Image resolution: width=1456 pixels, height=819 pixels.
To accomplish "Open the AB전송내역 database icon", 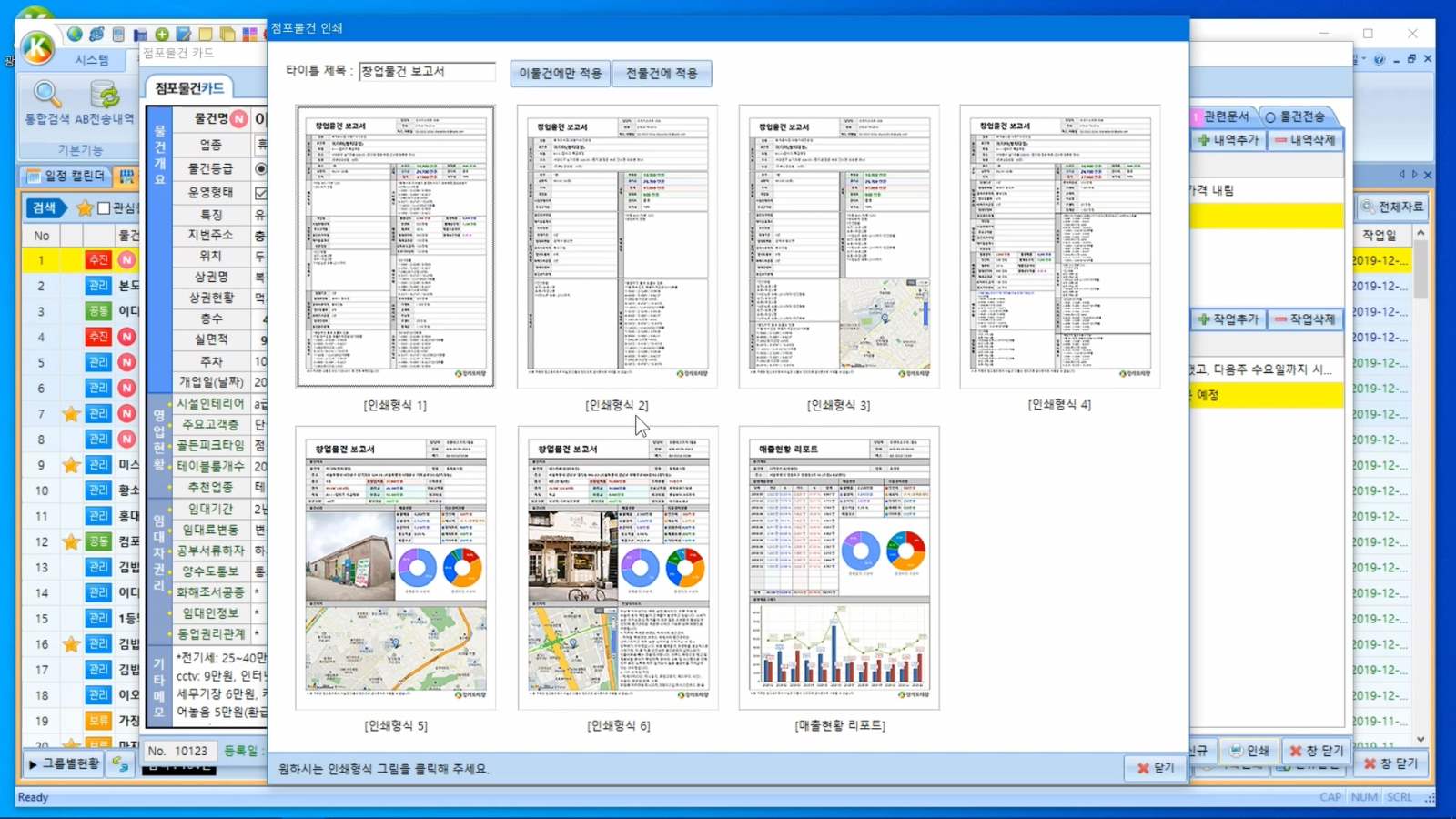I will (x=105, y=95).
